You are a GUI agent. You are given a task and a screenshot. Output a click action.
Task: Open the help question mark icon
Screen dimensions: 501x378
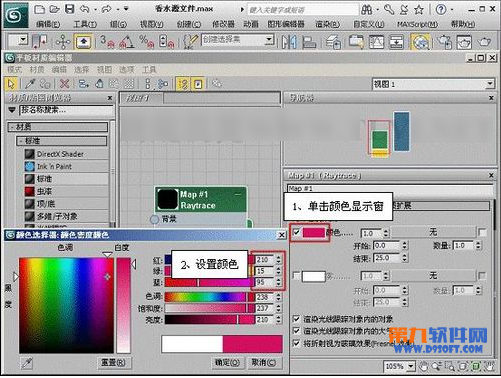pyautogui.click(x=441, y=9)
